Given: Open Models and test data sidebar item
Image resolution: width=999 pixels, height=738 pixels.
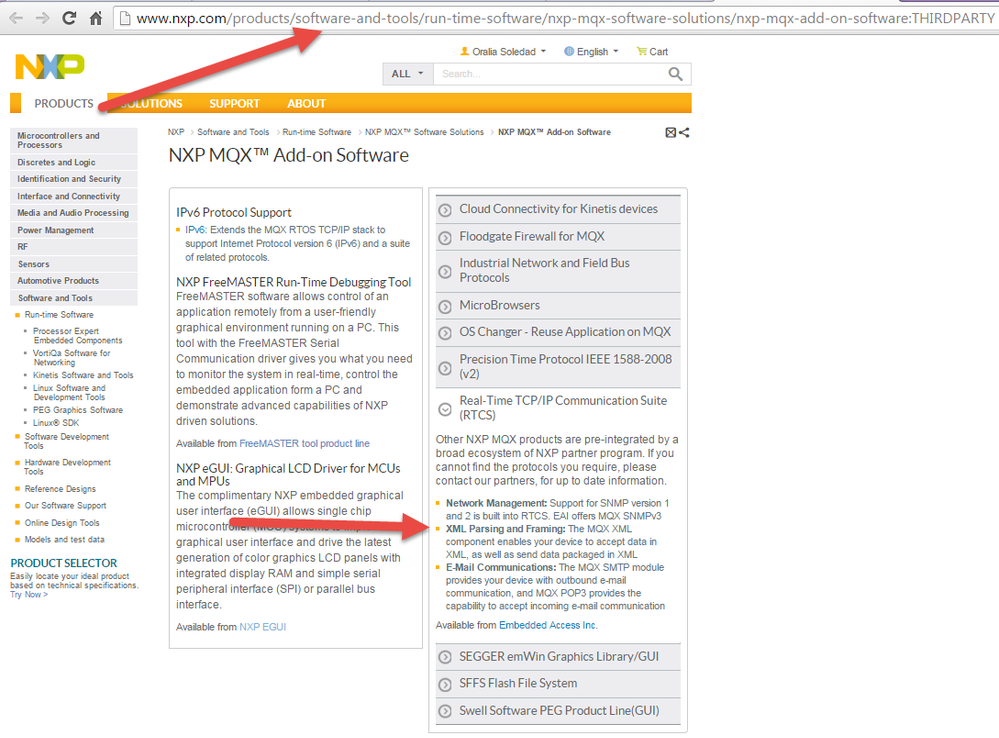Looking at the screenshot, I should click(64, 539).
